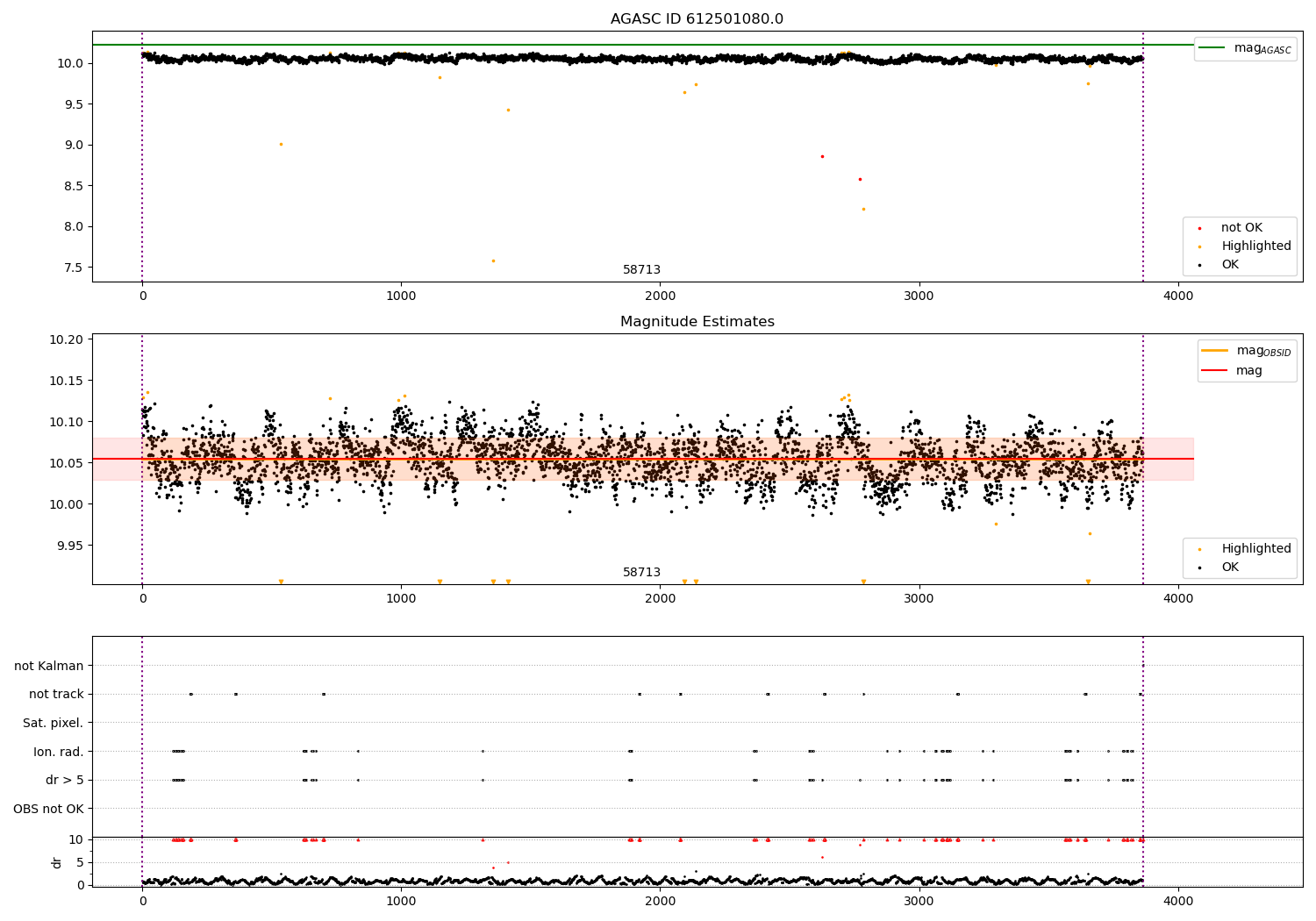The width and height of the screenshot is (1316, 921).
Task: Click the 'dr > 5' row label
Action: tap(65, 781)
